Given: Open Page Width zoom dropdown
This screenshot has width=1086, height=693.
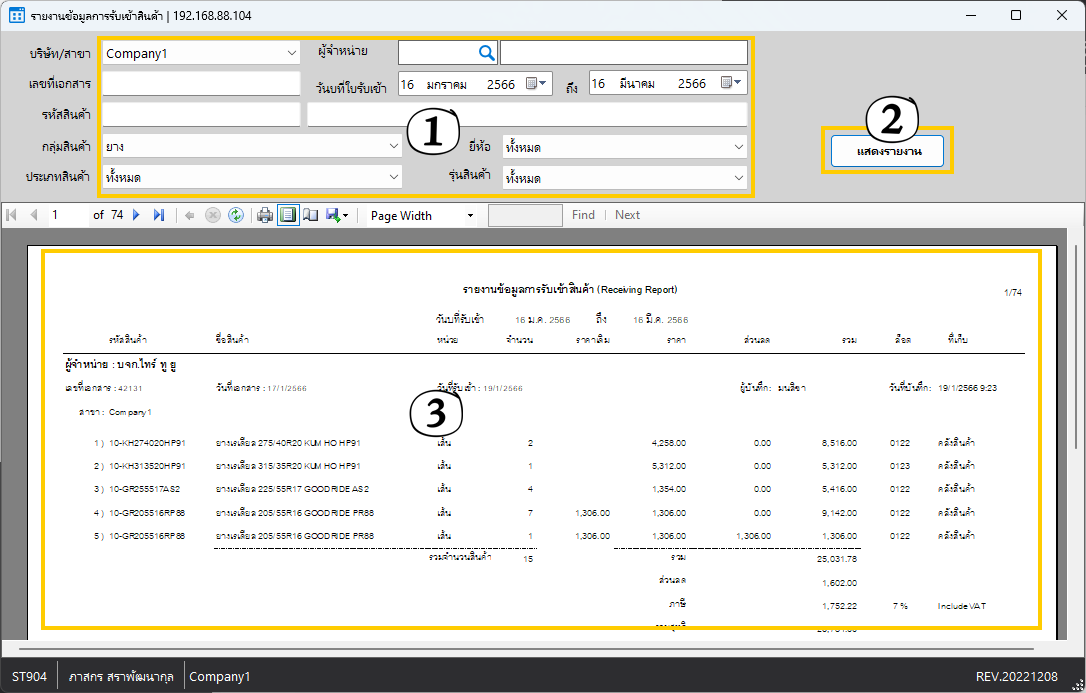Looking at the screenshot, I should tap(470, 215).
